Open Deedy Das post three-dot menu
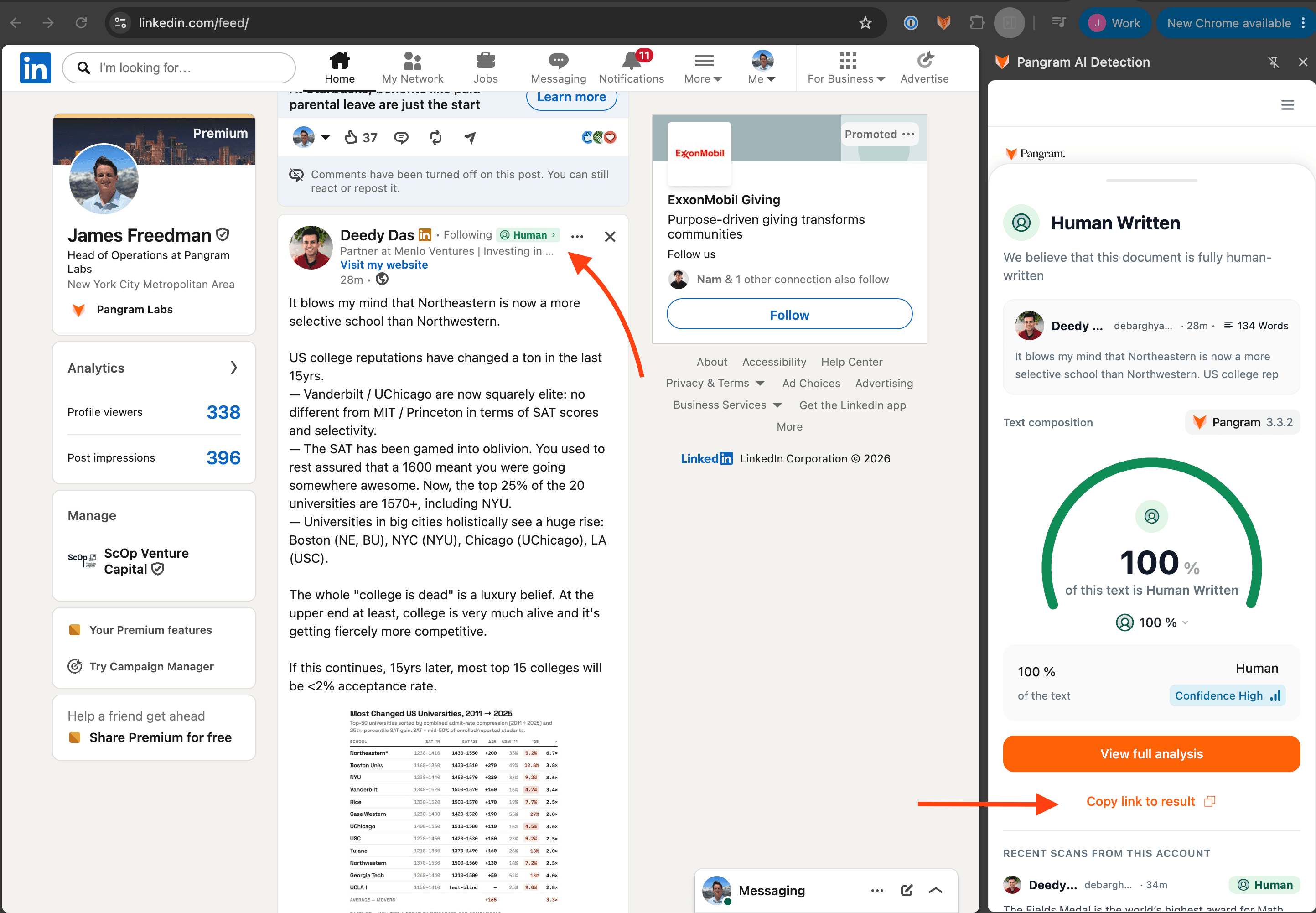Image resolution: width=1316 pixels, height=913 pixels. [x=577, y=236]
